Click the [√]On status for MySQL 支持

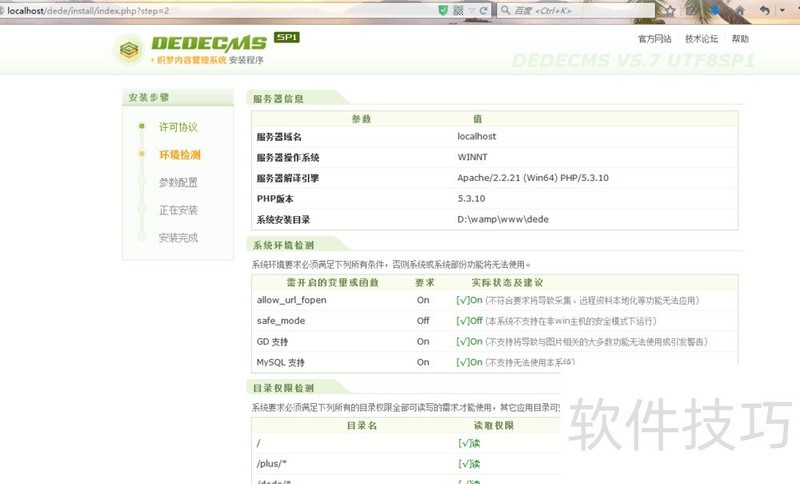(x=469, y=362)
